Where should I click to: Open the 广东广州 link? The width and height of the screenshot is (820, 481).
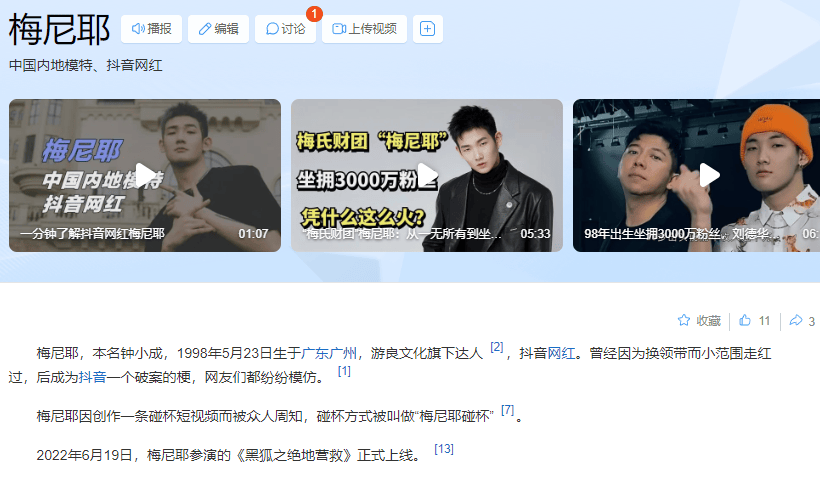tap(329, 353)
